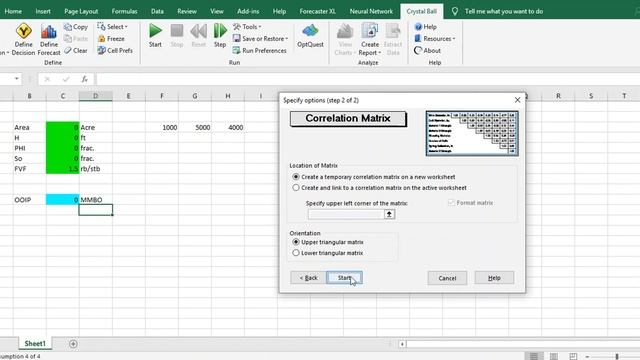Click the formula bar input area
The height and width of the screenshot is (360, 640).
[x=367, y=79]
